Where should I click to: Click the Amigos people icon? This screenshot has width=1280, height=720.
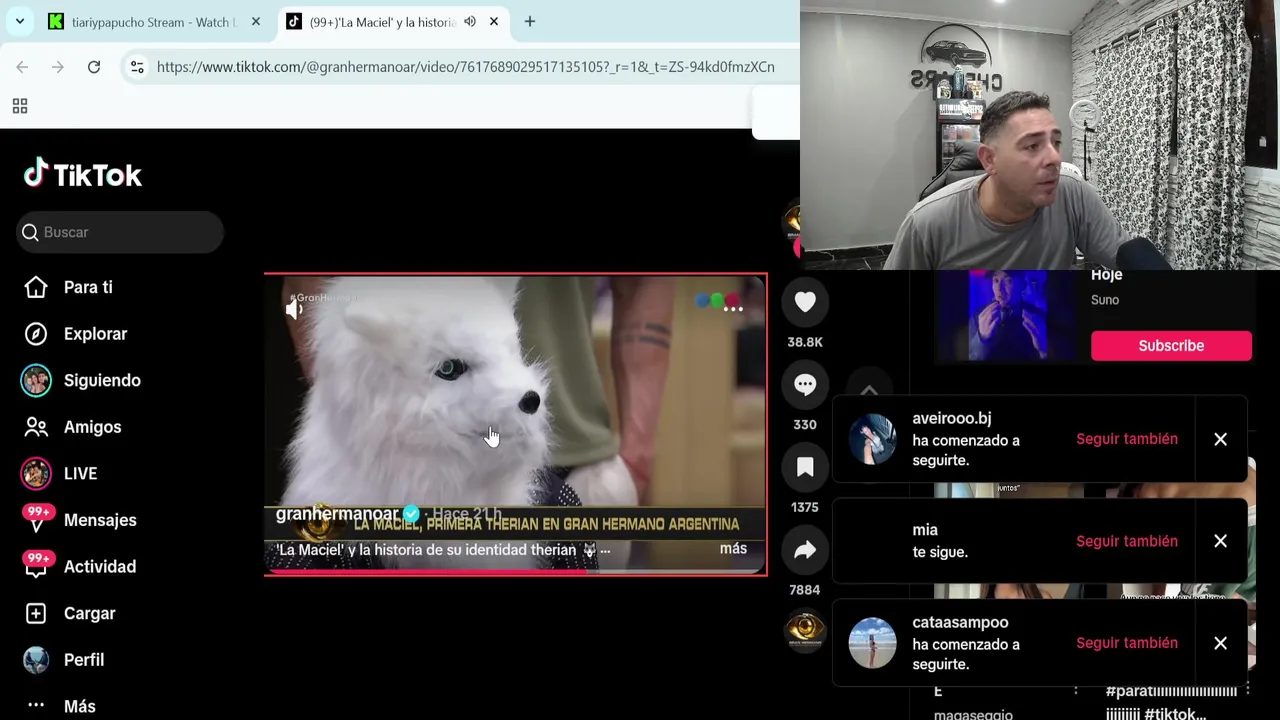pyautogui.click(x=36, y=427)
